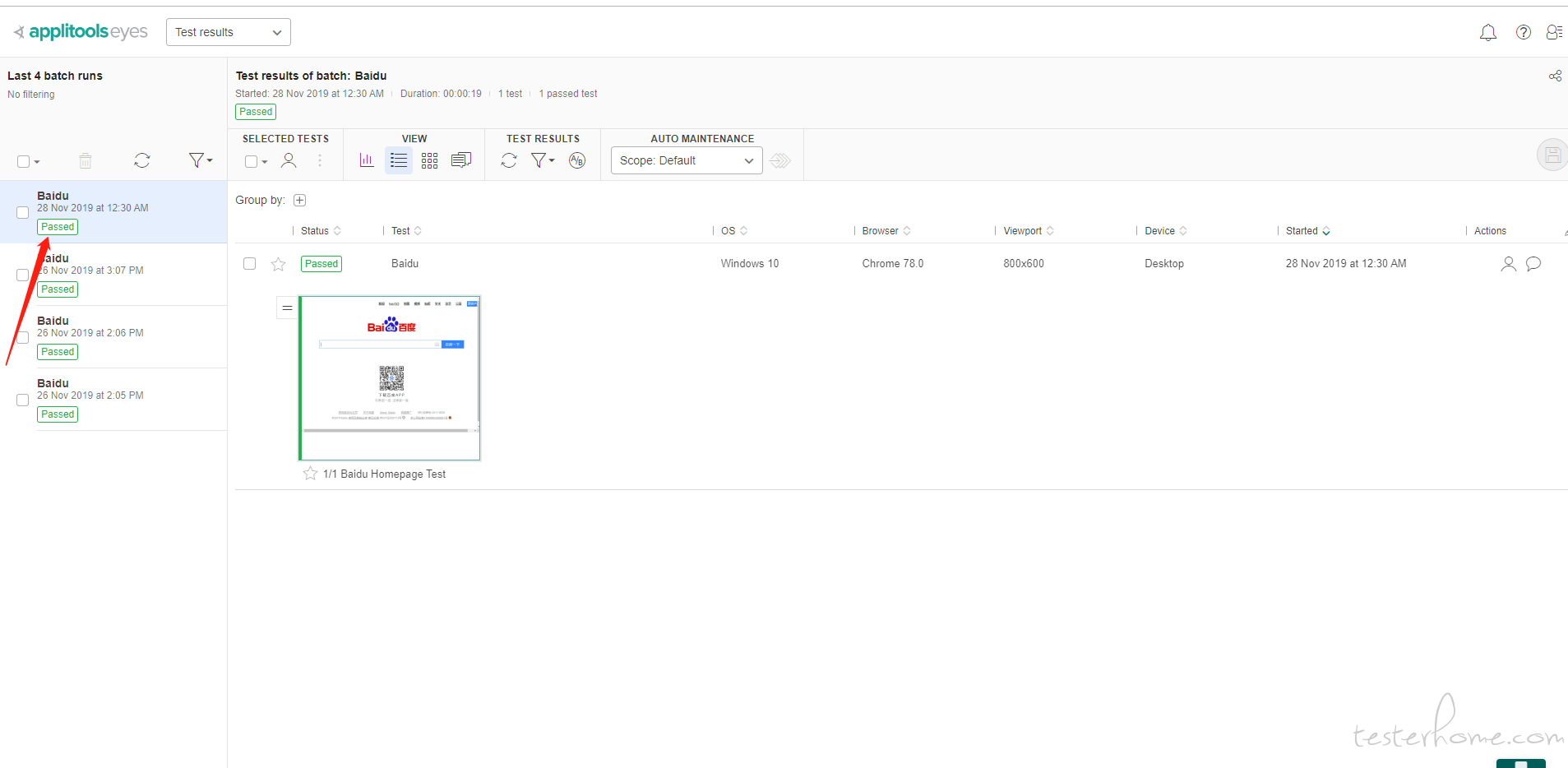This screenshot has height=768, width=1568.
Task: Toggle the select-all batches checkbox
Action: [x=23, y=161]
